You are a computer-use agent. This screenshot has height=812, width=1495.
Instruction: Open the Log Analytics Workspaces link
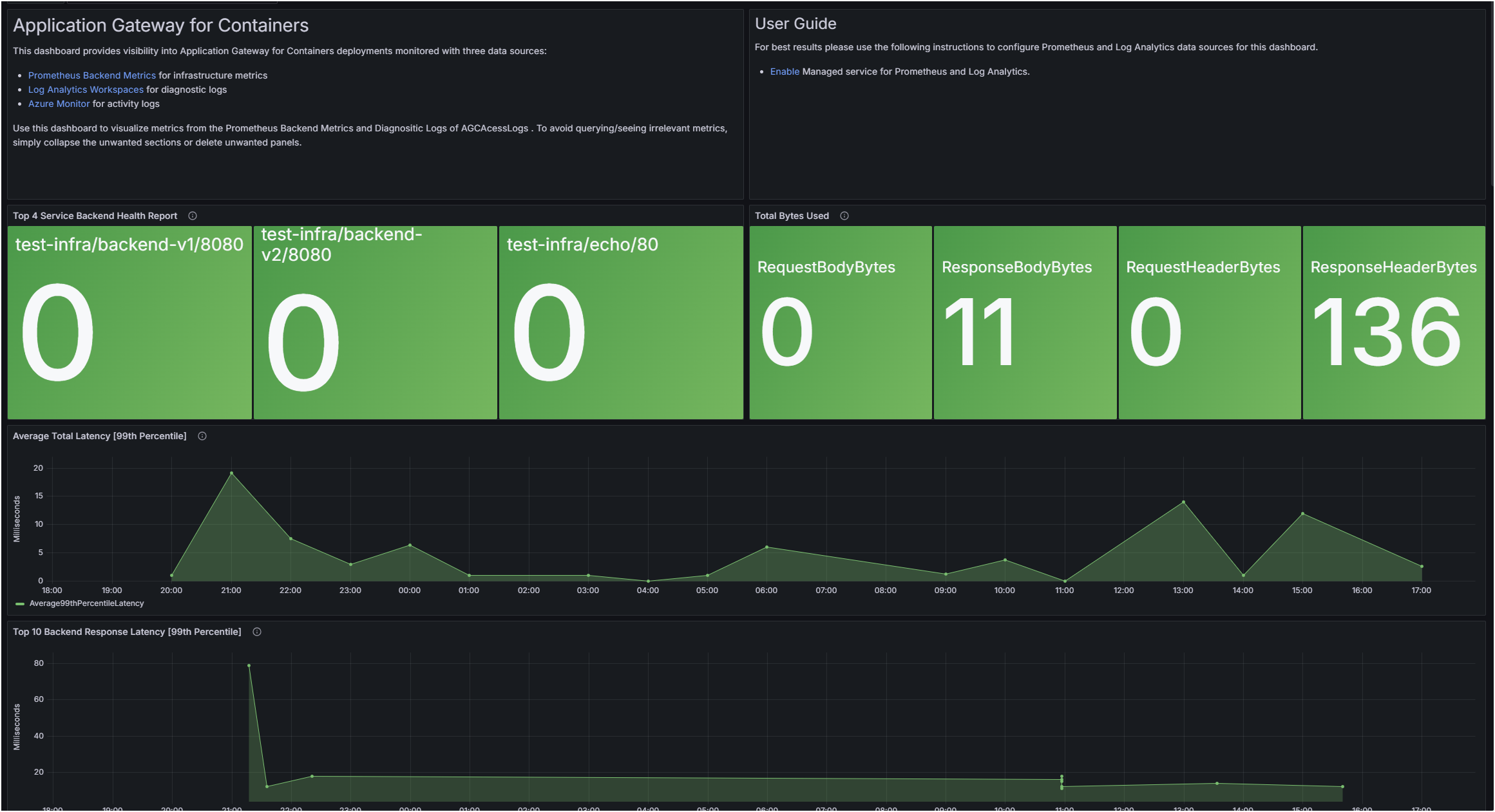pos(86,90)
